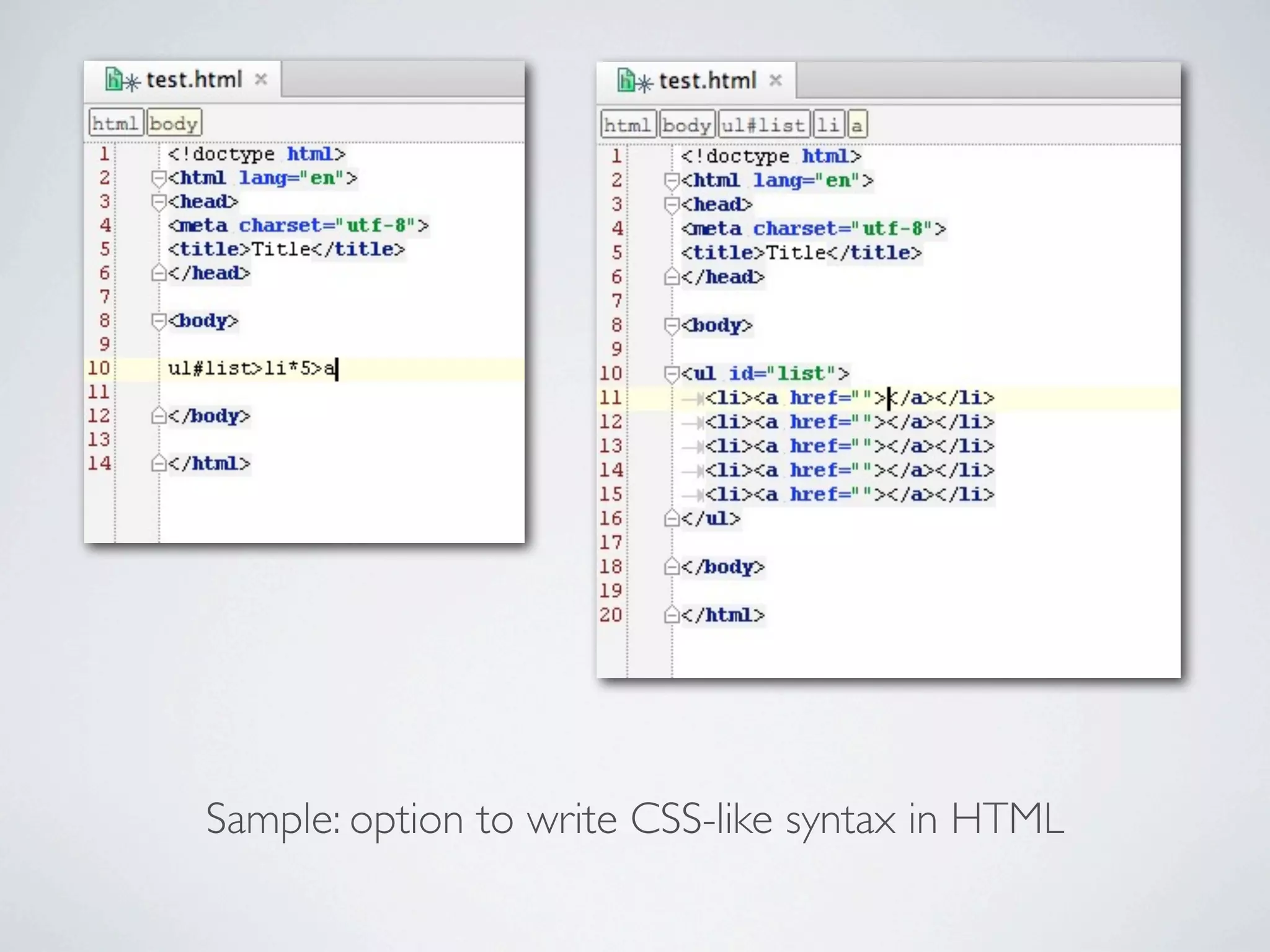
Task: Click '</ul>' on line 16
Action: pos(711,519)
